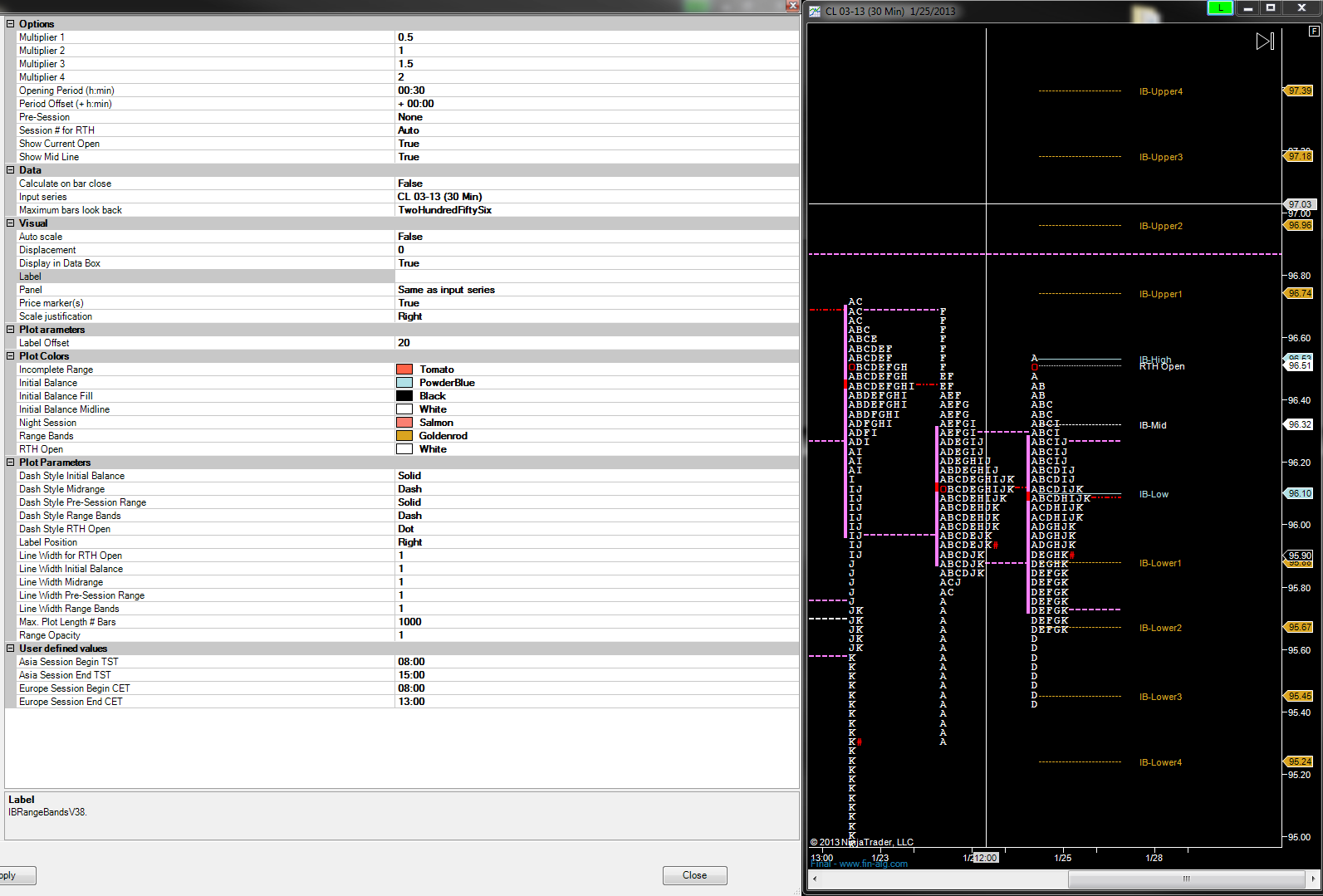The height and width of the screenshot is (896, 1323).
Task: Click the F marker at chart corner
Action: (1314, 31)
